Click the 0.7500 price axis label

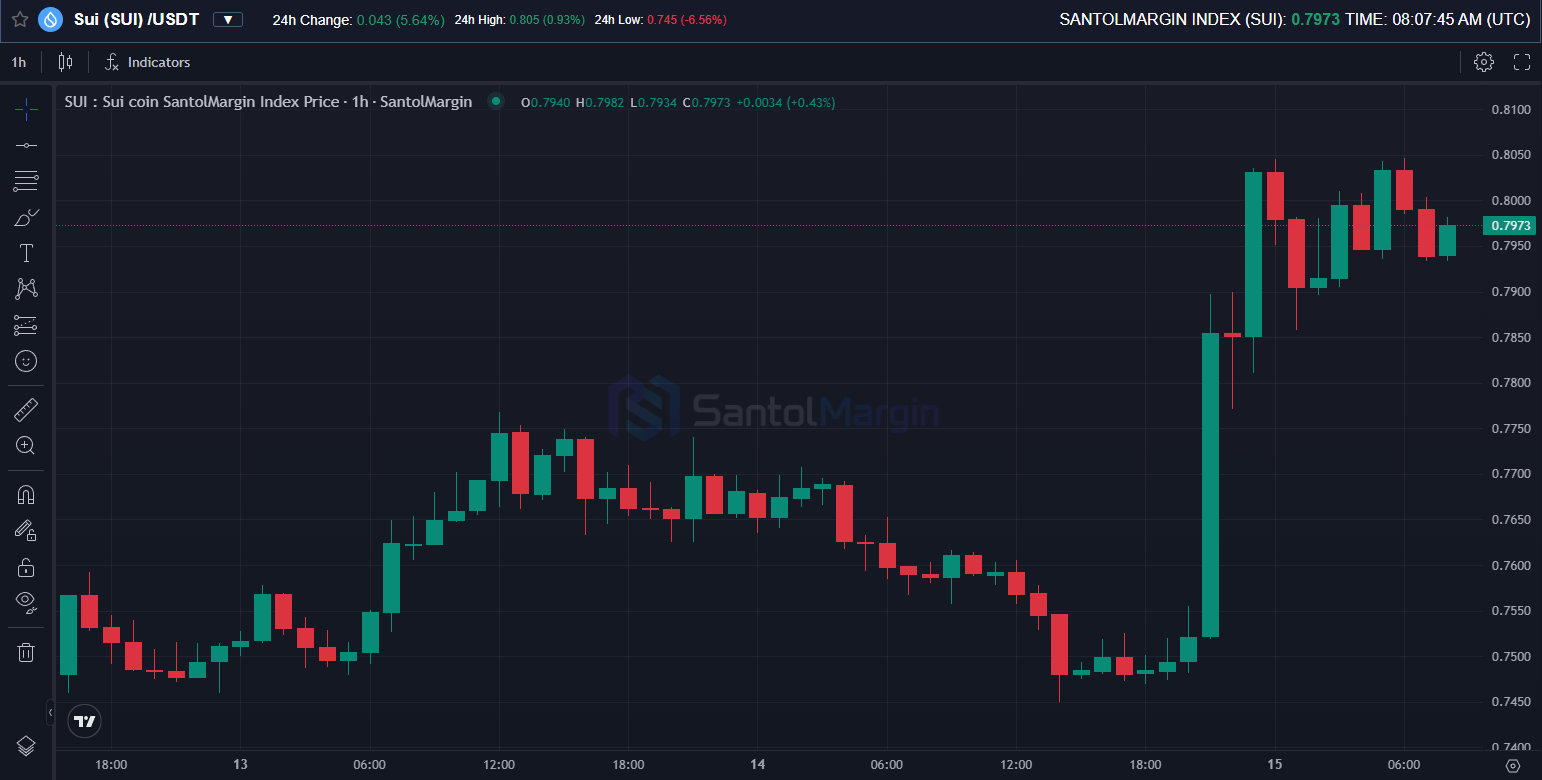click(1510, 656)
